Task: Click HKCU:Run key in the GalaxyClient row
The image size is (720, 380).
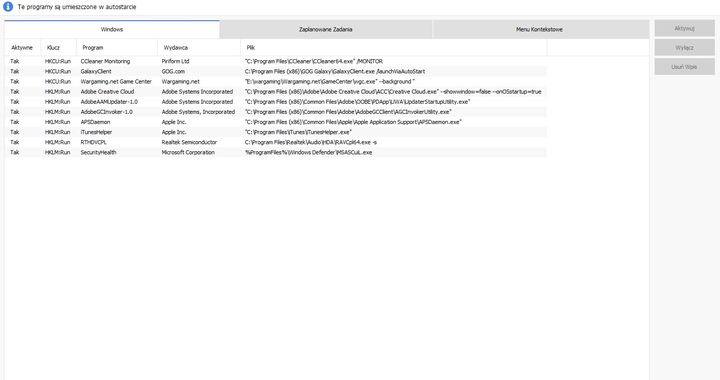Action: coord(58,72)
